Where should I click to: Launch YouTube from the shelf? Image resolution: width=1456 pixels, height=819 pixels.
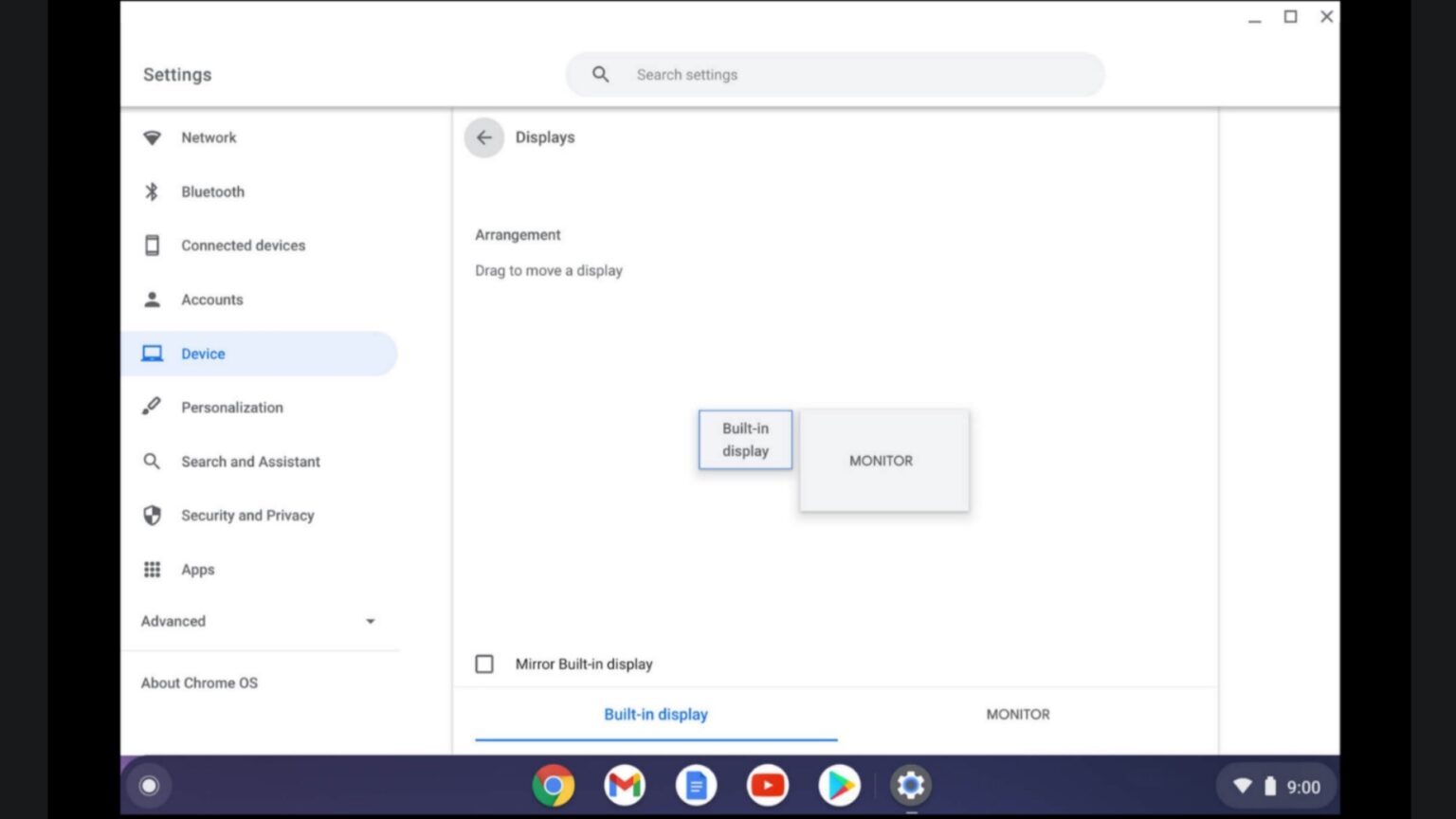click(x=767, y=785)
